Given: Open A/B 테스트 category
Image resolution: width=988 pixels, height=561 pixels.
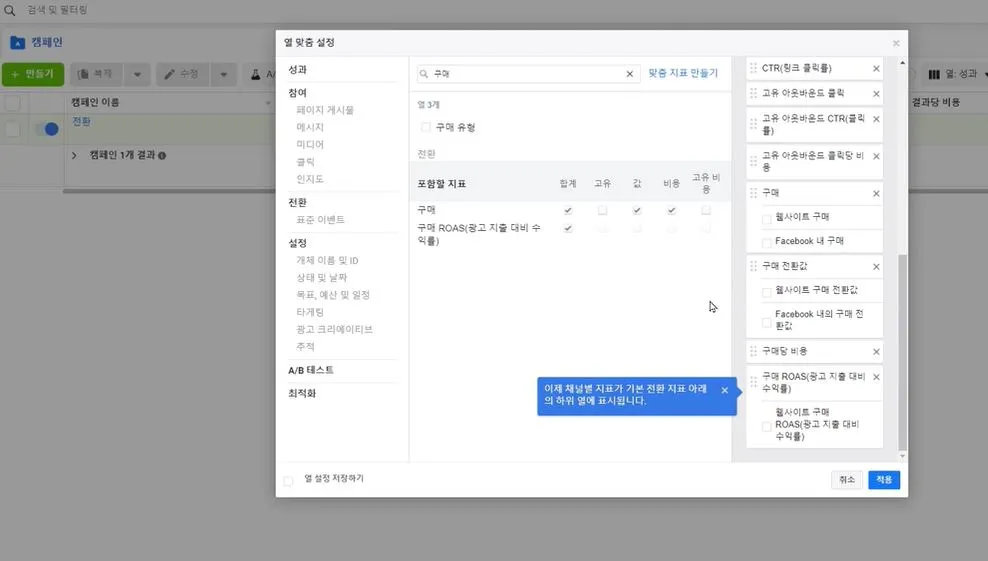Looking at the screenshot, I should click(x=311, y=370).
